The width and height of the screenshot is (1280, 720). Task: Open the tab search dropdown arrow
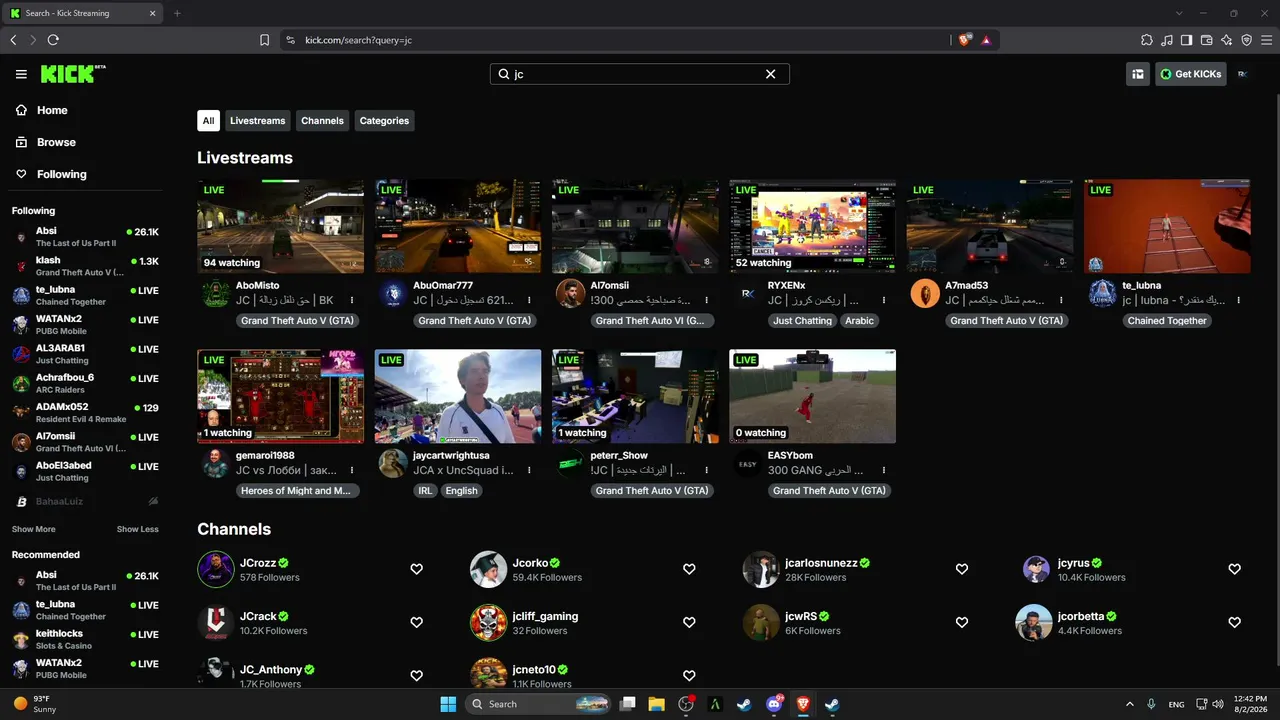tap(1180, 13)
